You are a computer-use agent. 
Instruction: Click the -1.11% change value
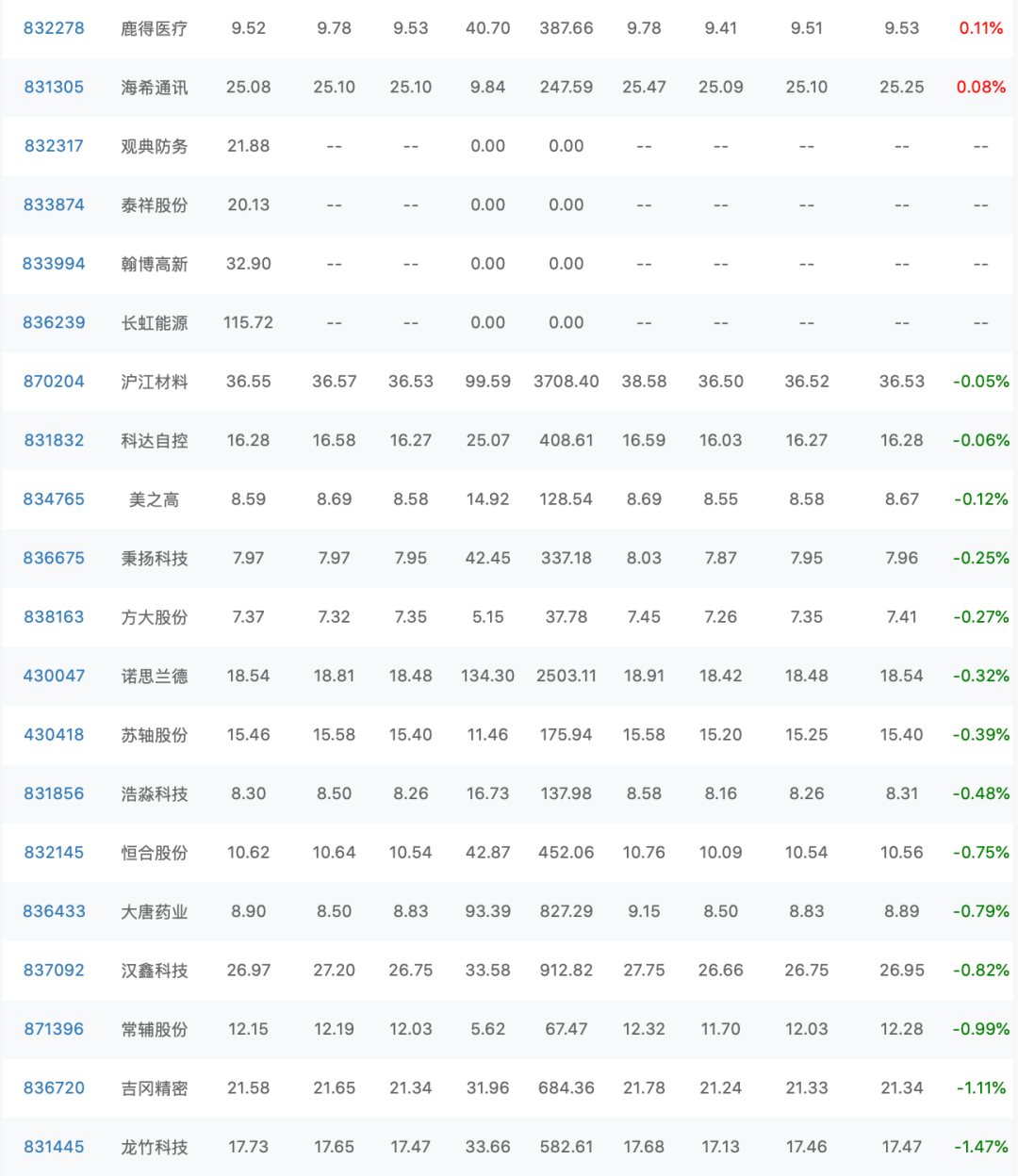point(981,1088)
